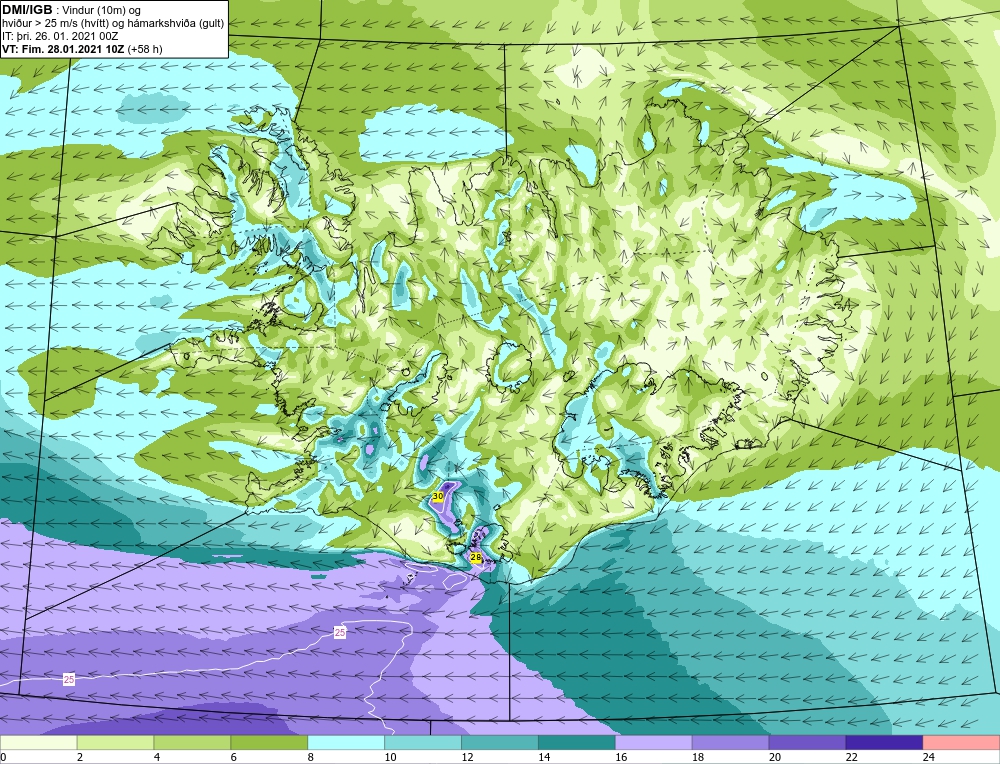Select the 8–10 m/s light cyan swatch
The width and height of the screenshot is (1000, 764).
[x=346, y=743]
